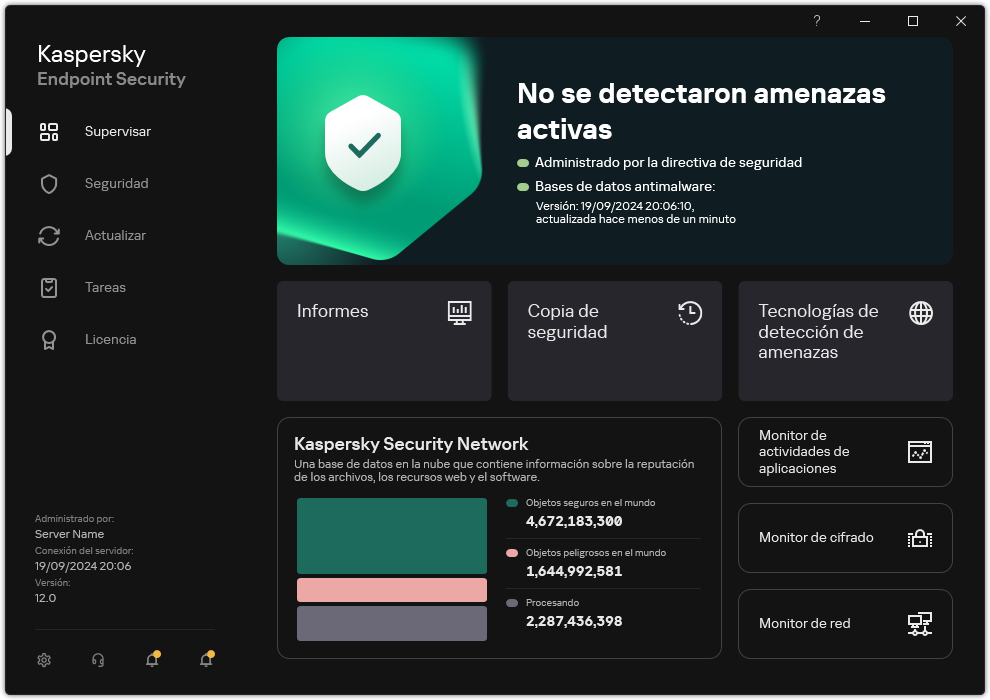Click the headset support icon

(x=96, y=660)
